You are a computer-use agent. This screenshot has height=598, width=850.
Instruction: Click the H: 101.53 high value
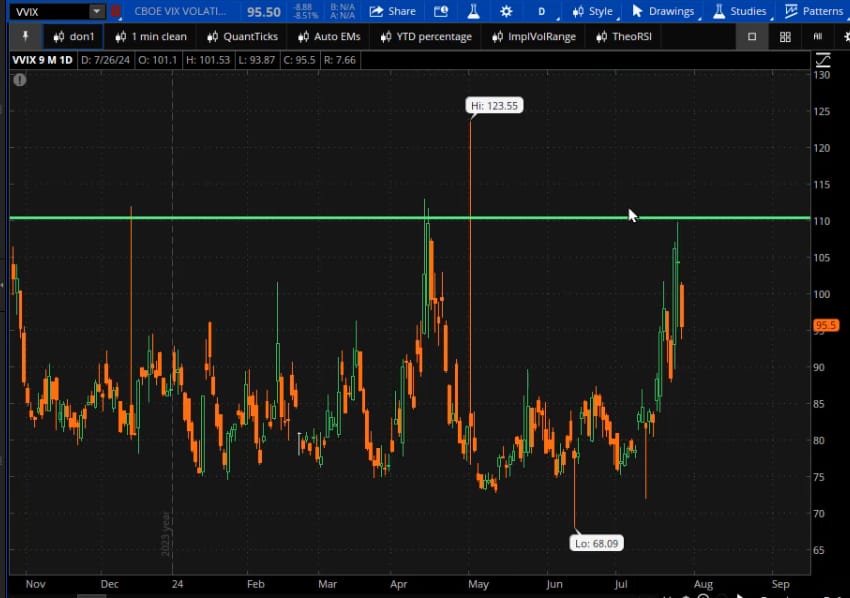coord(208,60)
